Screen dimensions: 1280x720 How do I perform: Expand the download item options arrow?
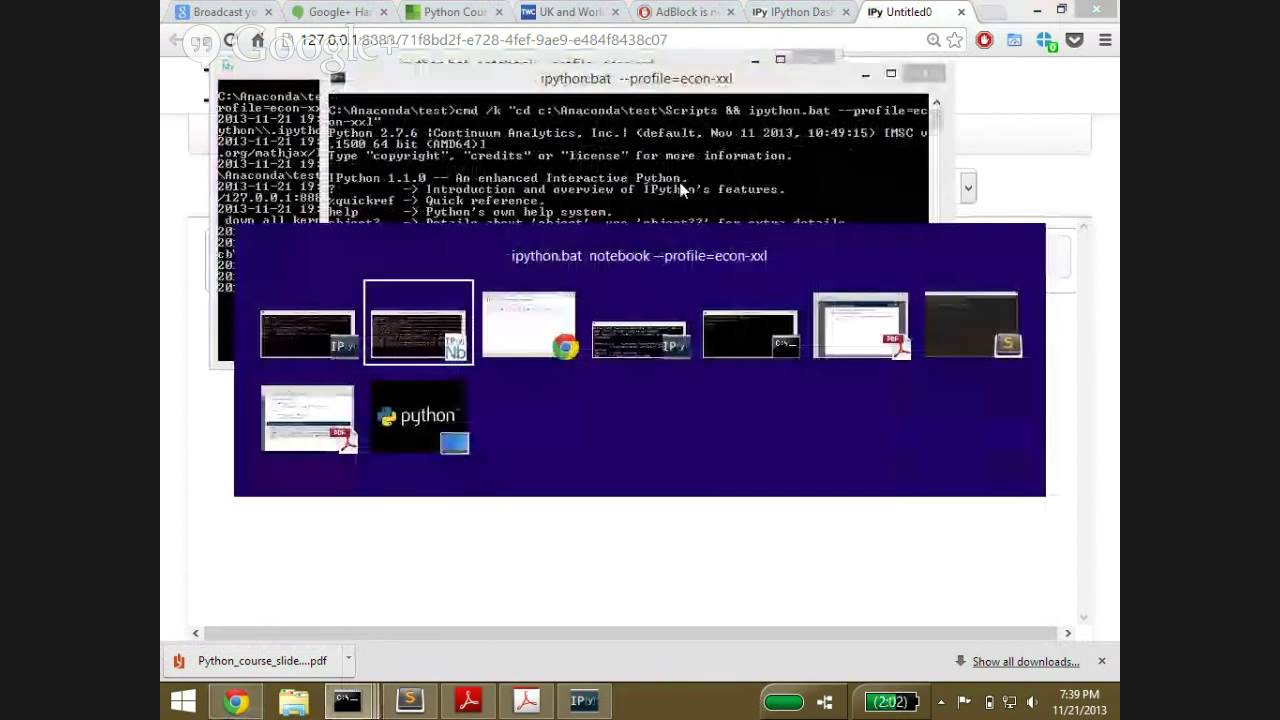(x=348, y=660)
